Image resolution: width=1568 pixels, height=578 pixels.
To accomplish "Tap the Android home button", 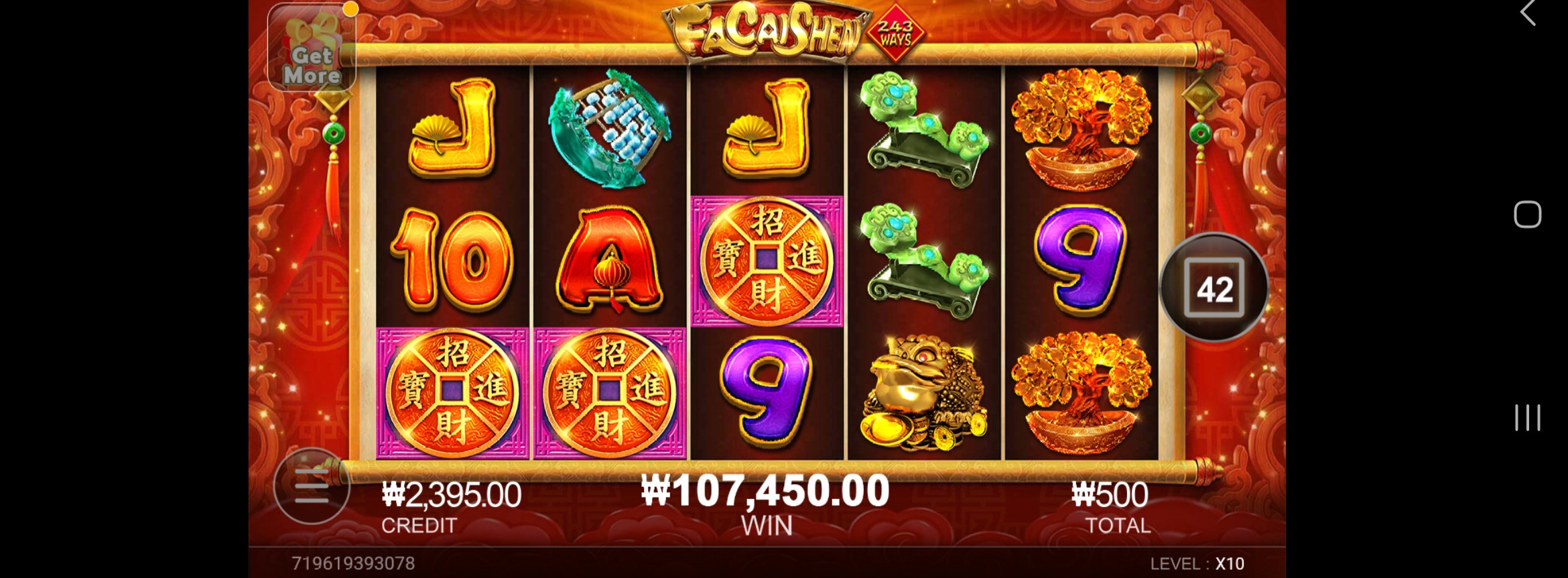I will (x=1528, y=215).
